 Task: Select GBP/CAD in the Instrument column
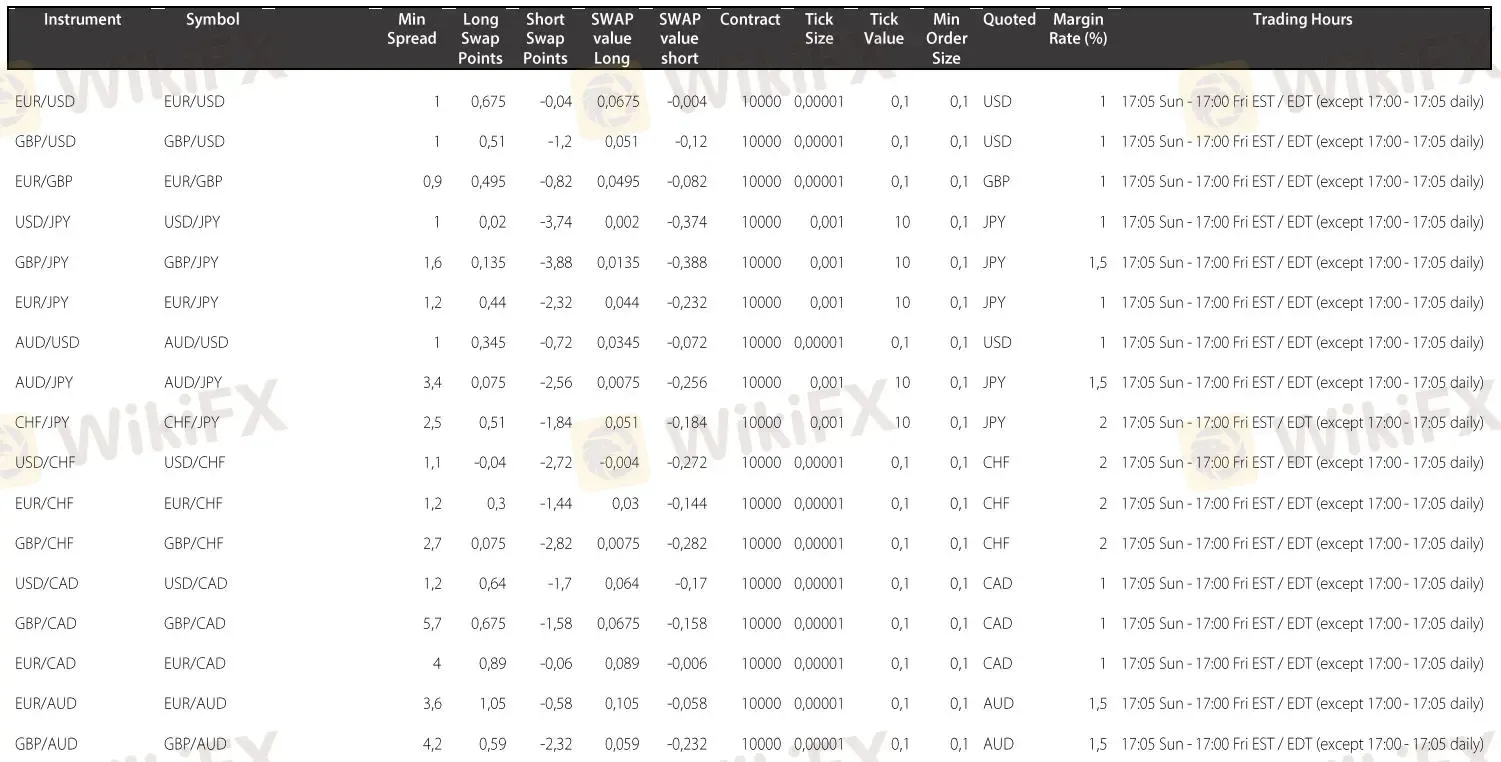tap(46, 623)
